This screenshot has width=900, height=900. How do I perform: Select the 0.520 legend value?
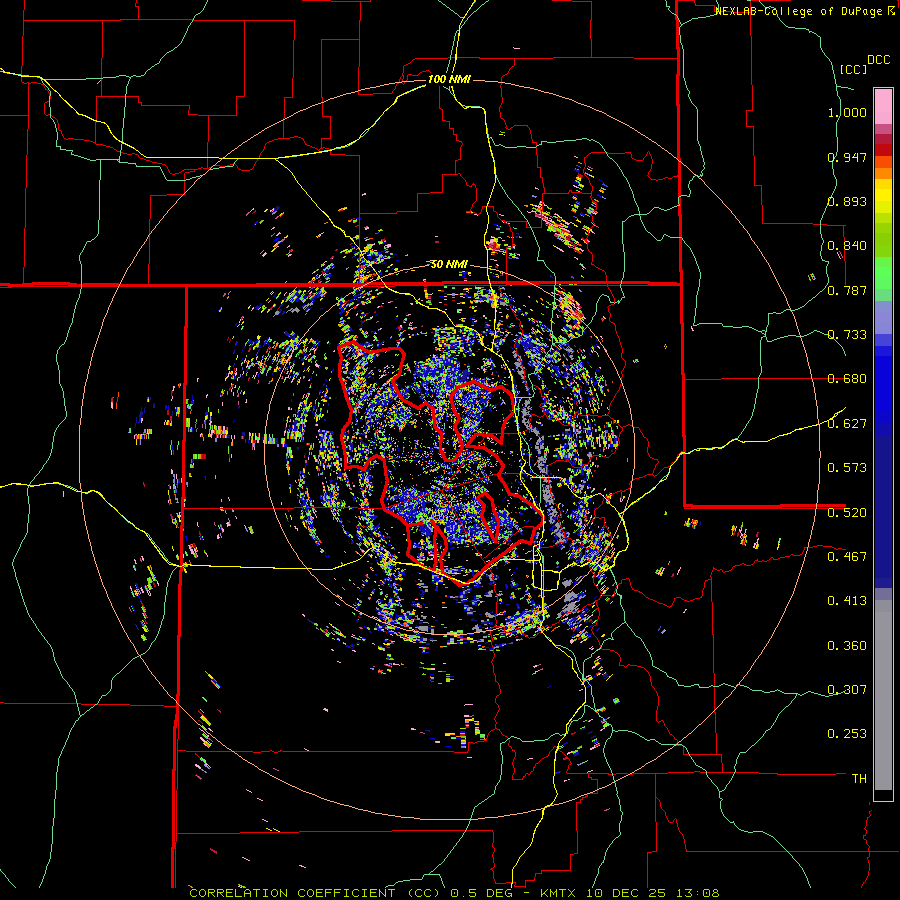pos(847,512)
